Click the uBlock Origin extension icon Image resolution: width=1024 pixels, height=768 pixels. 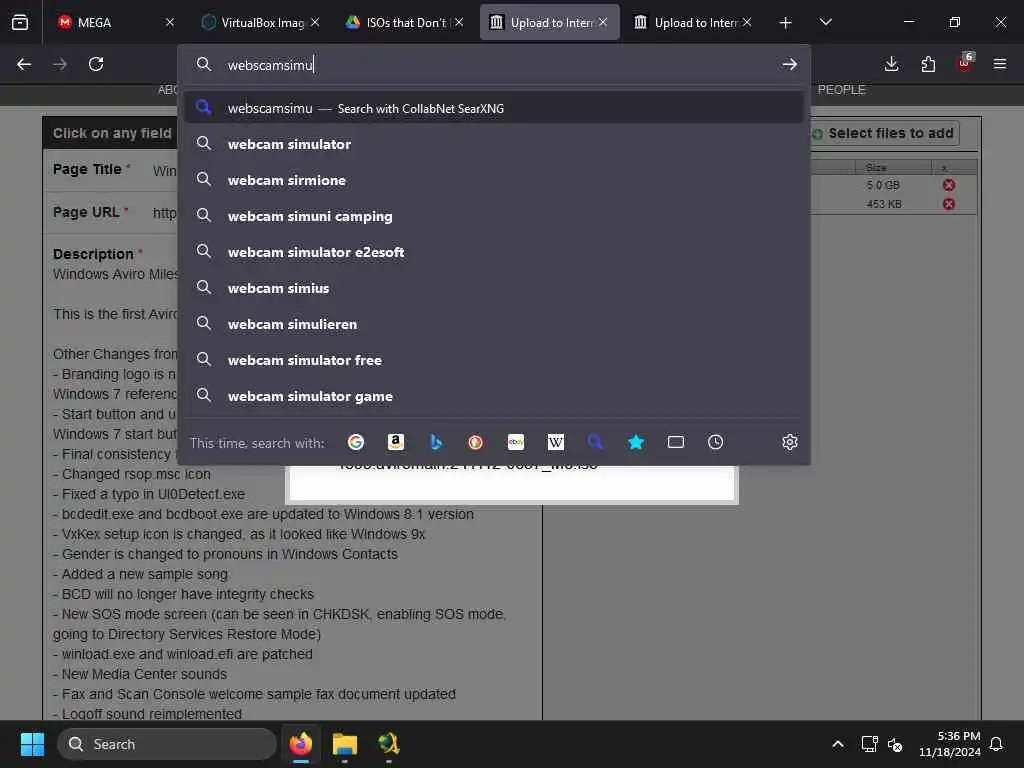coord(965,63)
